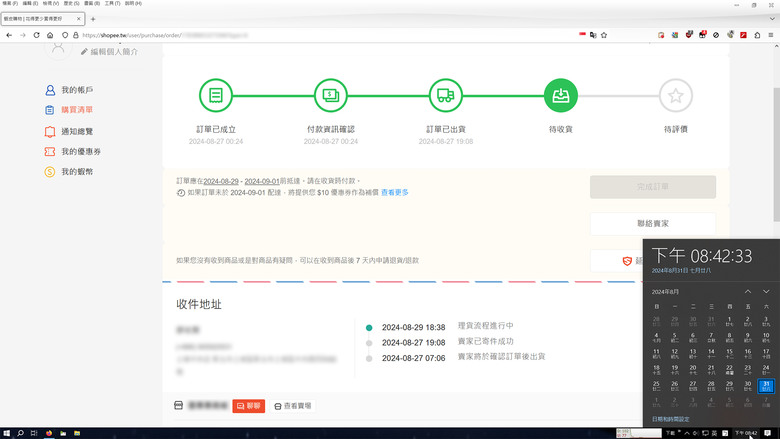
Task: Bookmark this page with the star
Action: coord(604,35)
